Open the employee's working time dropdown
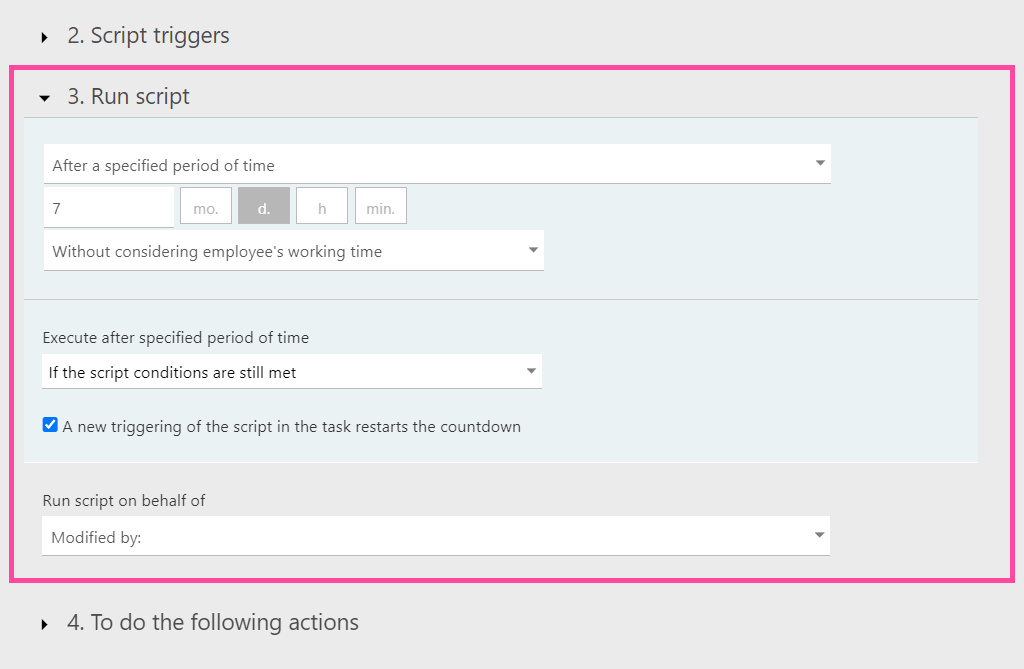 [x=294, y=251]
